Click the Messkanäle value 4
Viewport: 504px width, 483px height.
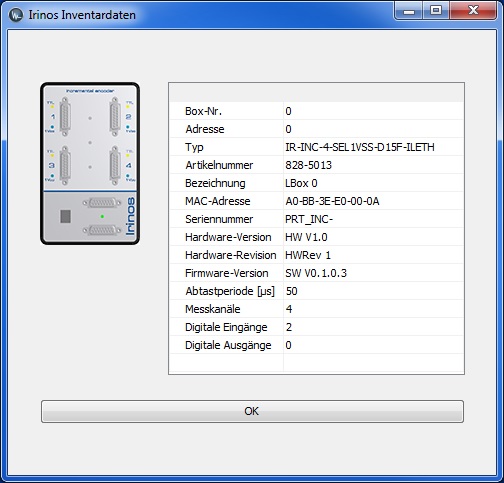[x=289, y=309]
